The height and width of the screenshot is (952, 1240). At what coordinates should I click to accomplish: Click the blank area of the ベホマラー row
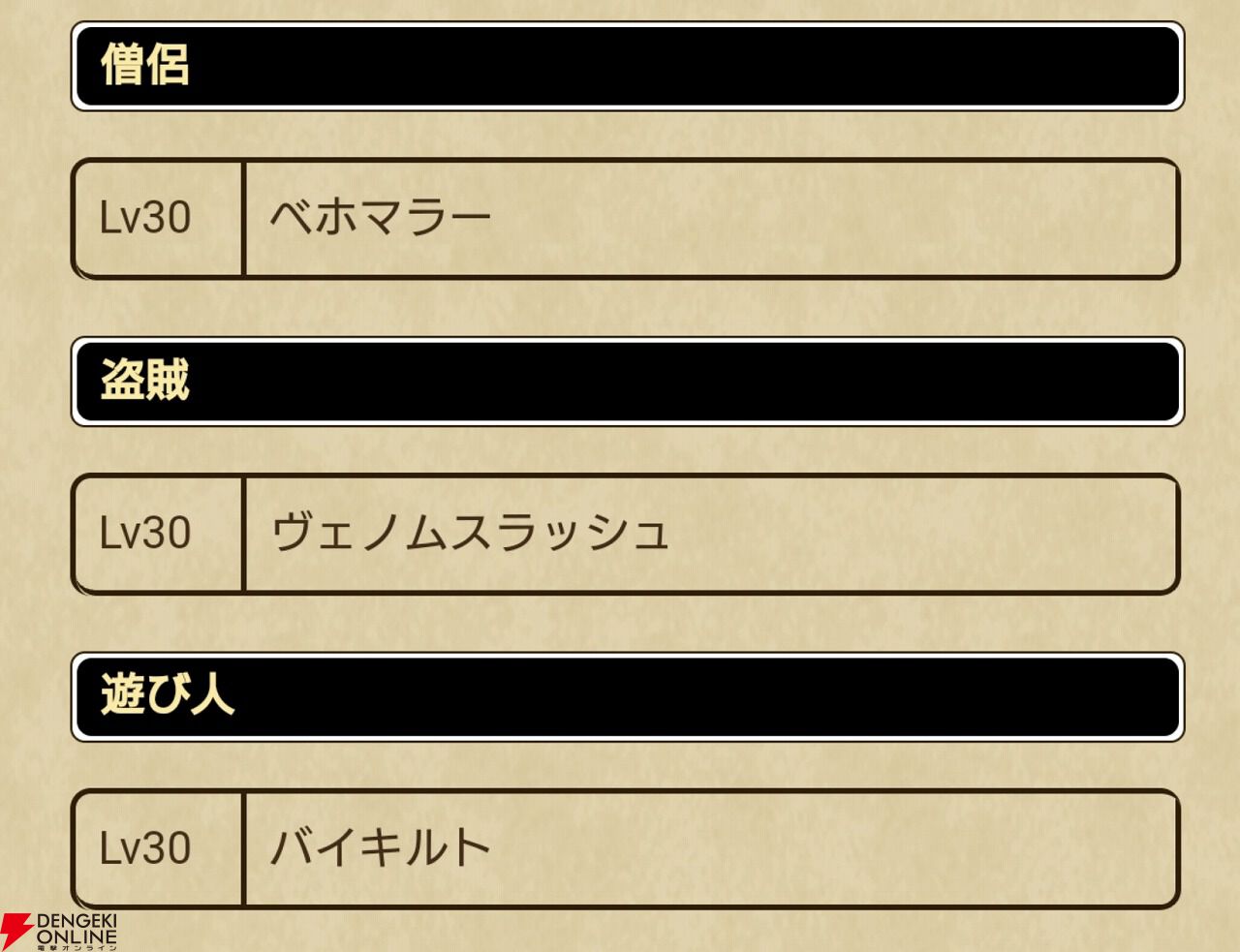(833, 218)
